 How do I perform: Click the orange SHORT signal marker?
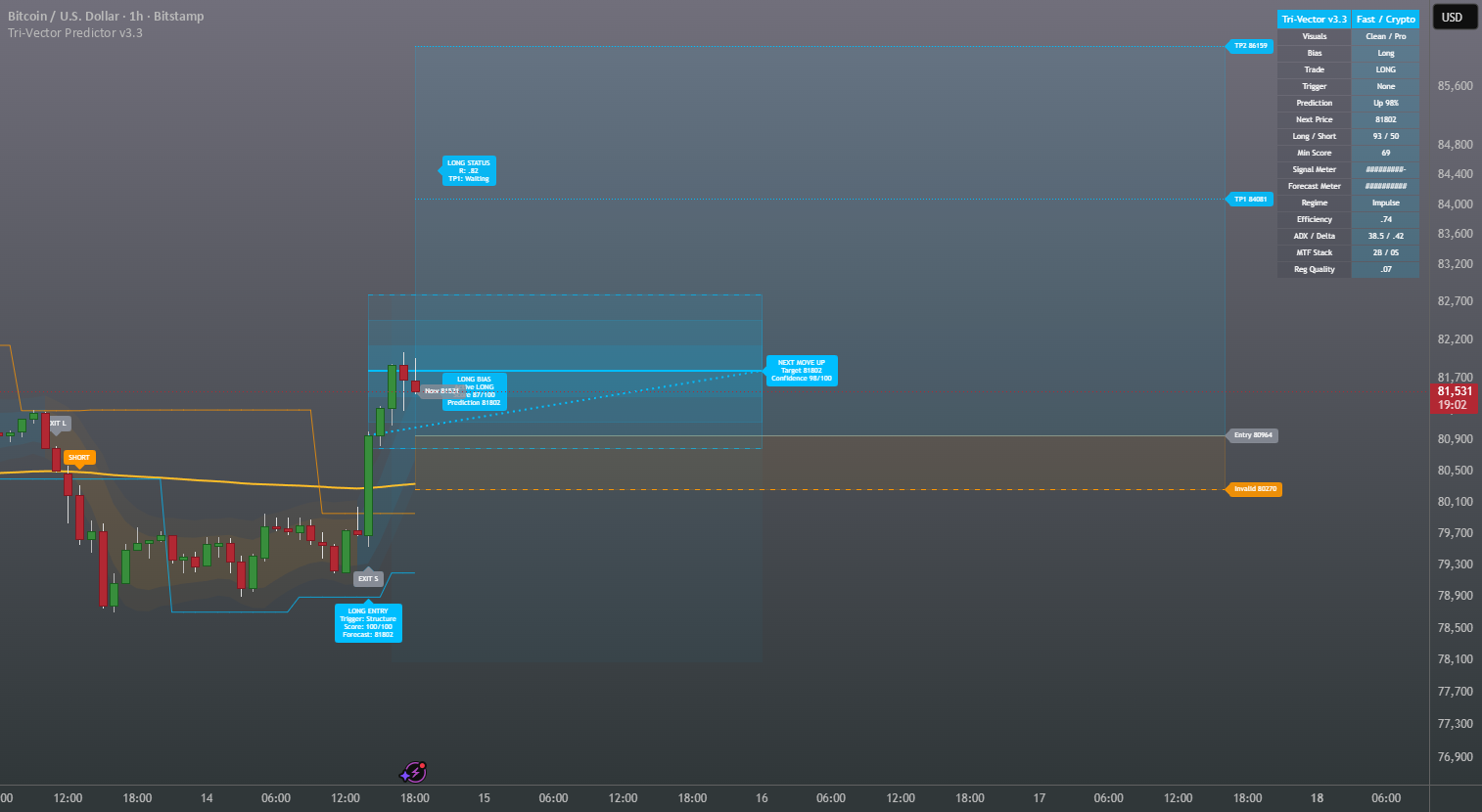click(79, 458)
